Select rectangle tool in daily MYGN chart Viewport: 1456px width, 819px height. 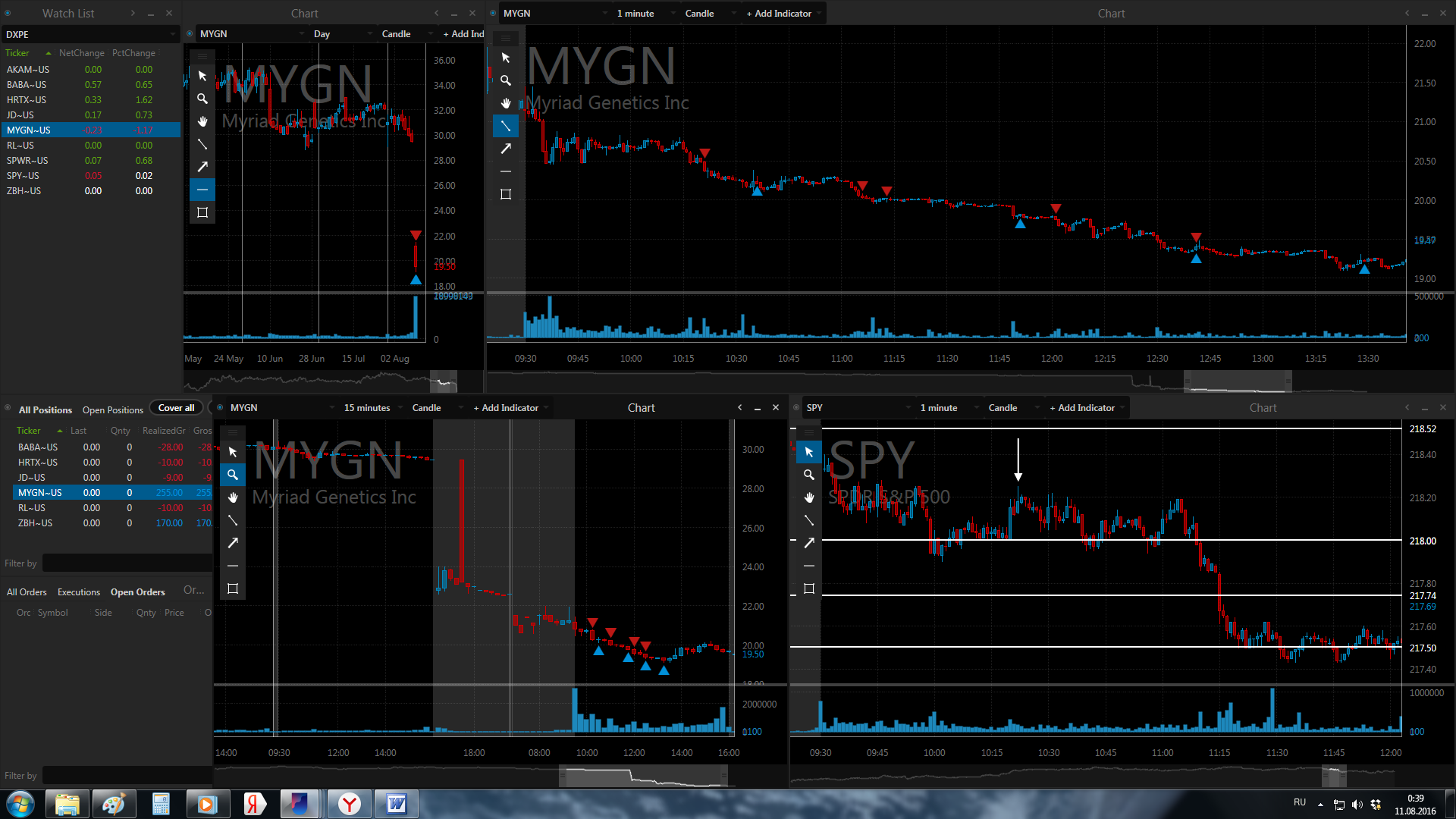(x=202, y=212)
